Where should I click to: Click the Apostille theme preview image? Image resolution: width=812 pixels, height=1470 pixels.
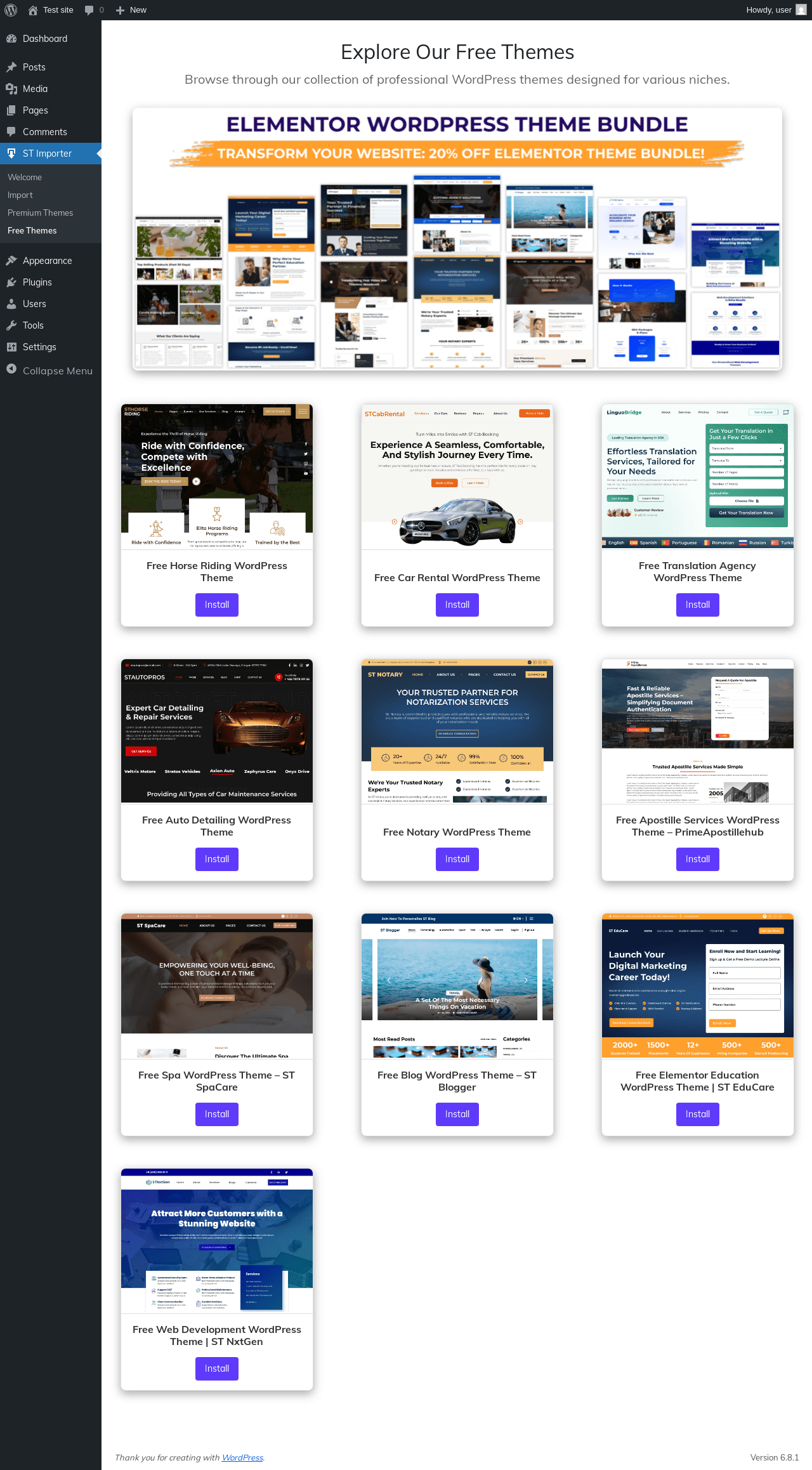(698, 732)
